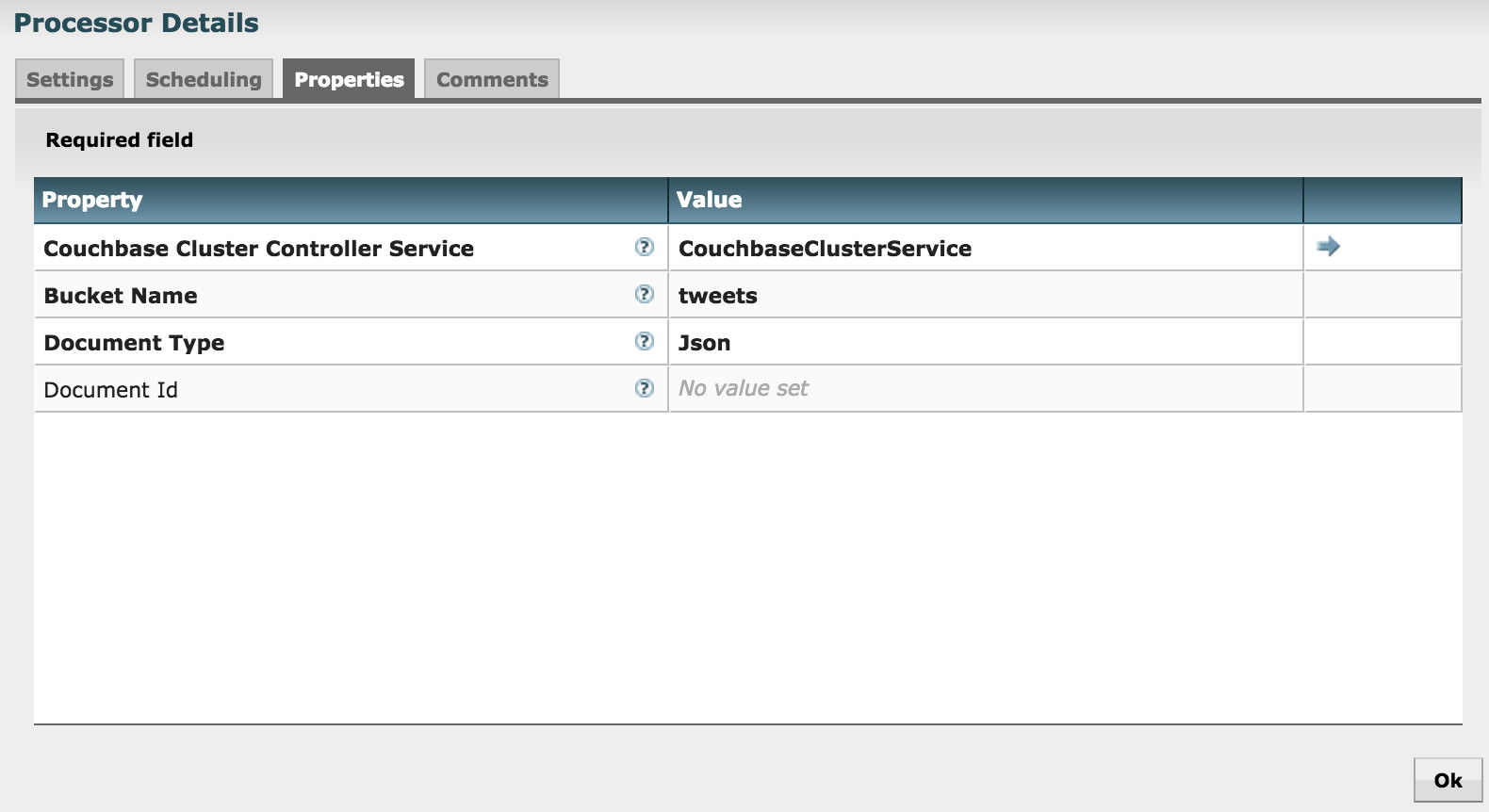Image resolution: width=1489 pixels, height=812 pixels.
Task: Select Couchbase Cluster Controller Service property name
Action: tap(259, 249)
